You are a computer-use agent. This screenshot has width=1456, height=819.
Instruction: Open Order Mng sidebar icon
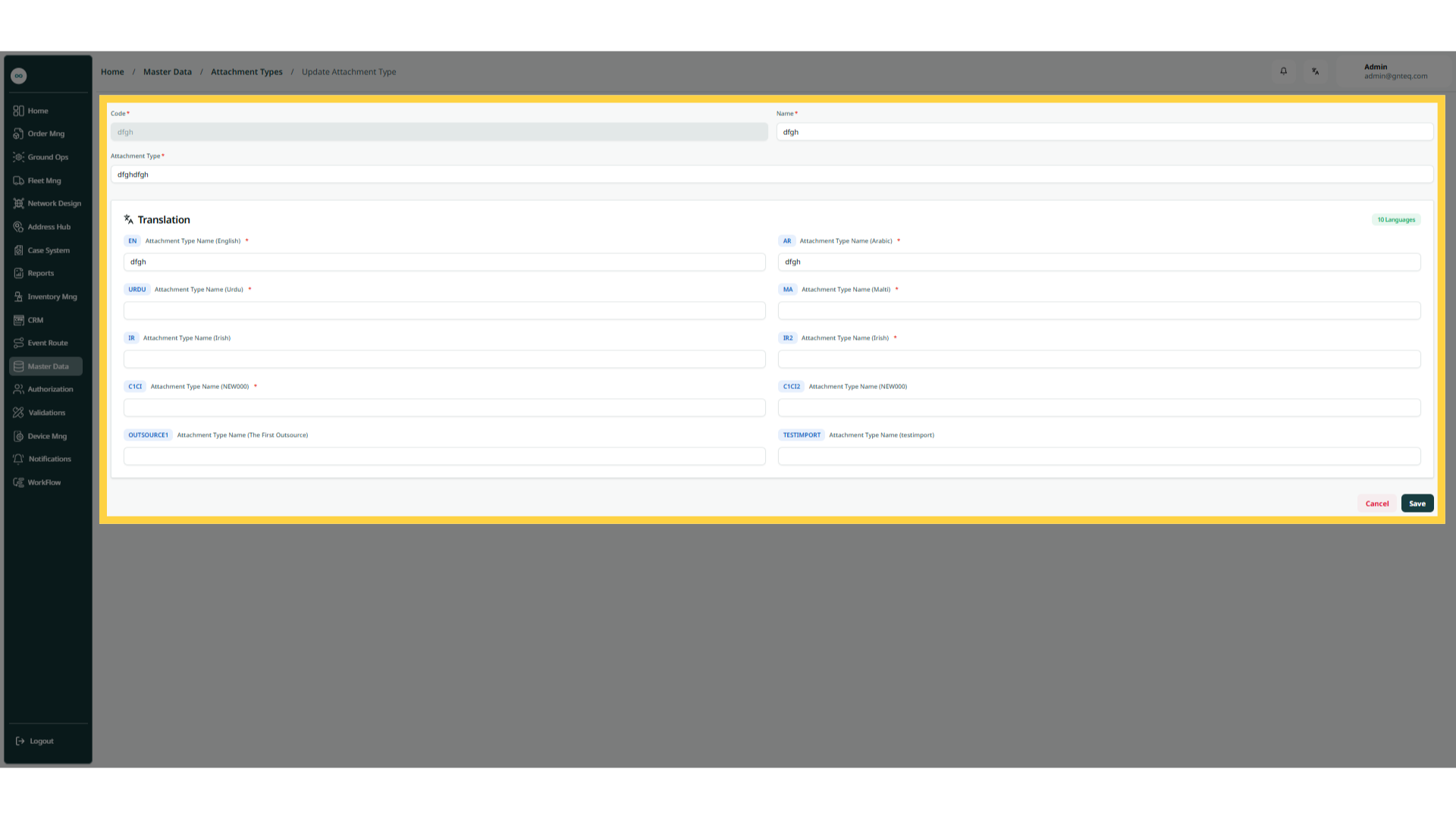(x=18, y=133)
